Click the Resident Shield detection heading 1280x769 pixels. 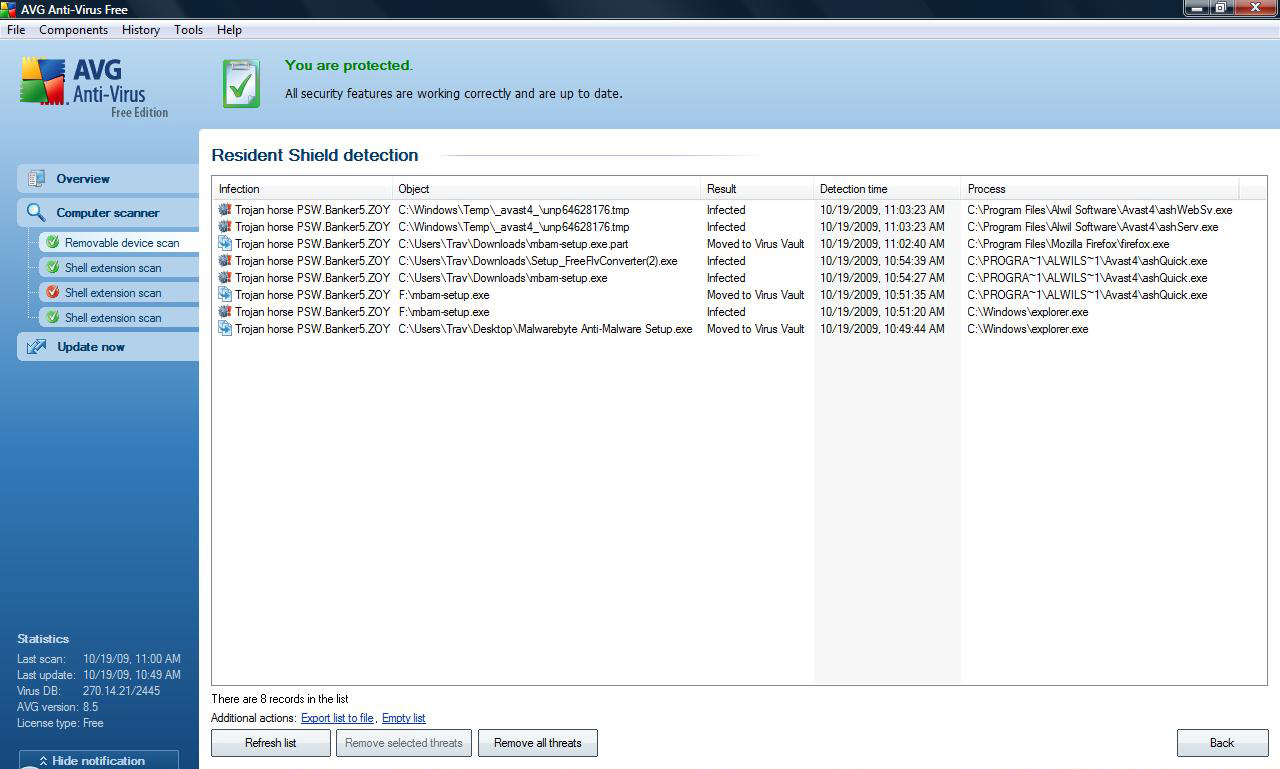tap(315, 155)
